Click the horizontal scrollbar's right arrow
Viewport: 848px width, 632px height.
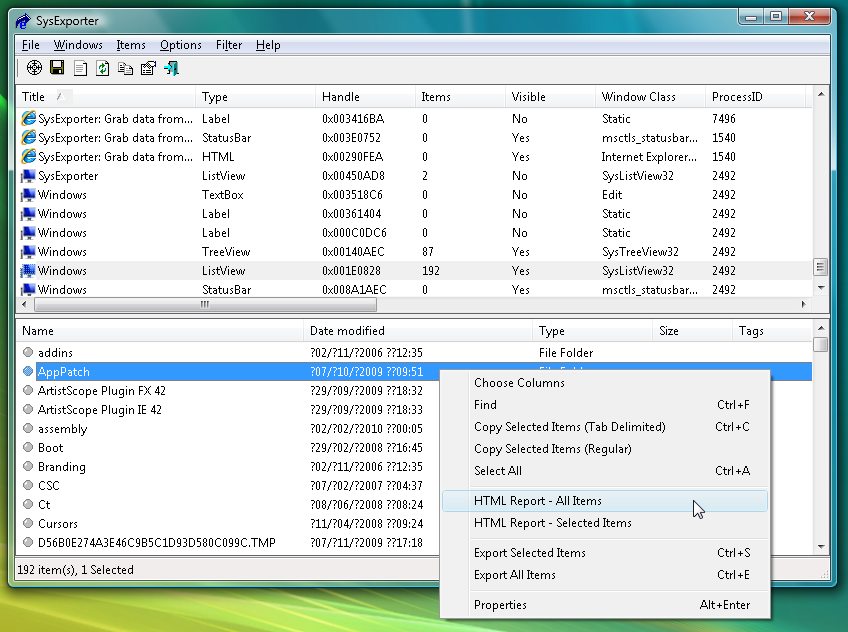(804, 304)
